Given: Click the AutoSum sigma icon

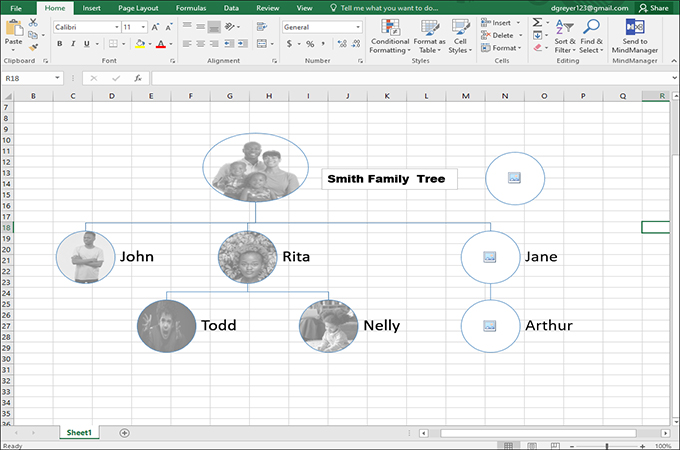Looking at the screenshot, I should (537, 23).
